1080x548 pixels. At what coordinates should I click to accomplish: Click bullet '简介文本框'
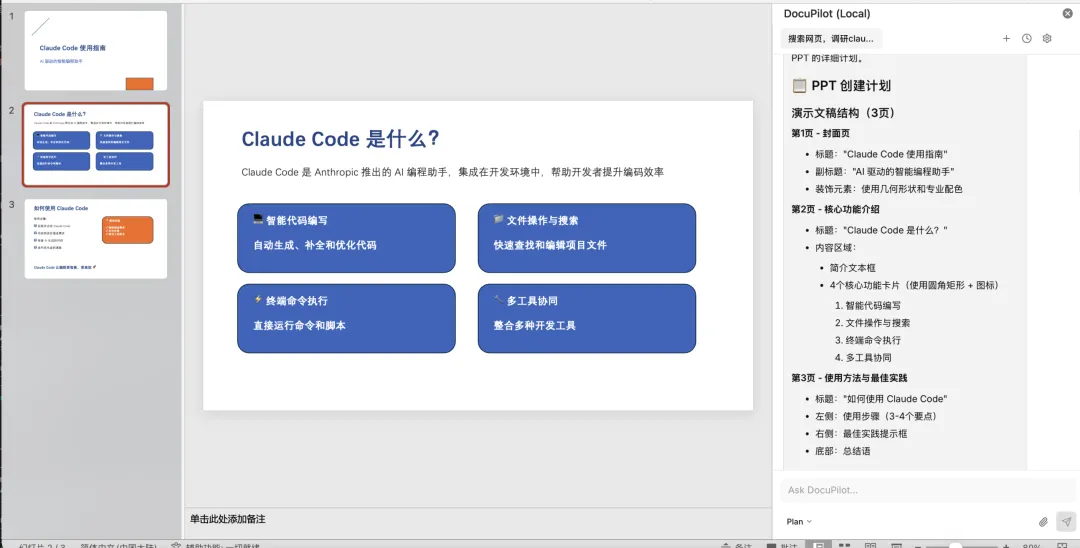point(853,268)
